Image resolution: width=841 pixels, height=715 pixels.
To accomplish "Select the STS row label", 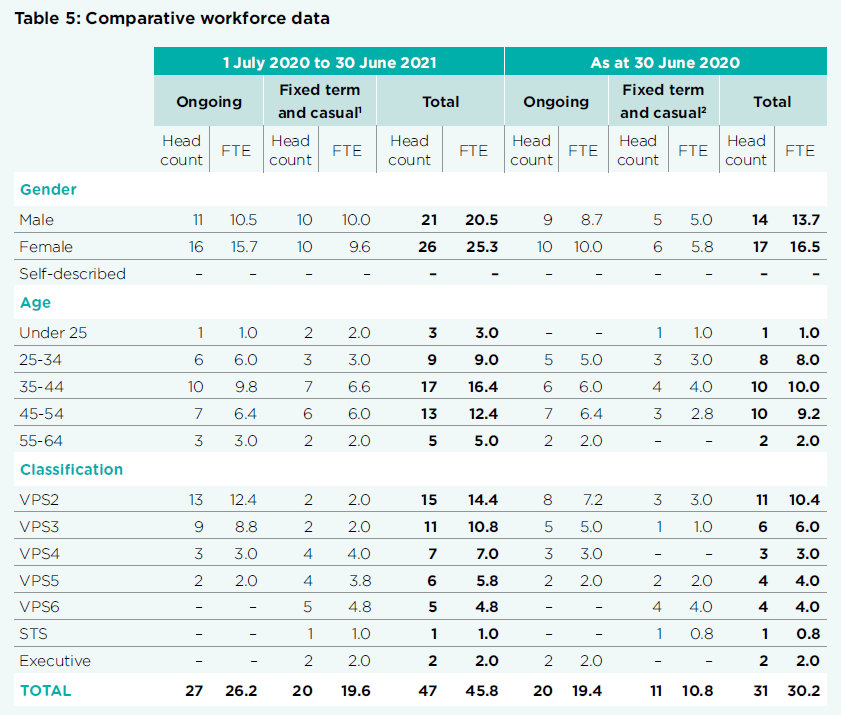I will click(x=31, y=634).
